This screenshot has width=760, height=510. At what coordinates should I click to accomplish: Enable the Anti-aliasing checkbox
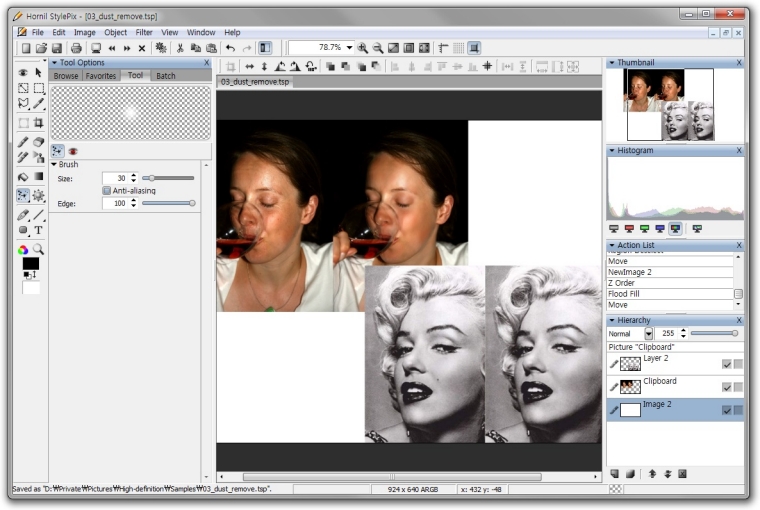(x=107, y=190)
